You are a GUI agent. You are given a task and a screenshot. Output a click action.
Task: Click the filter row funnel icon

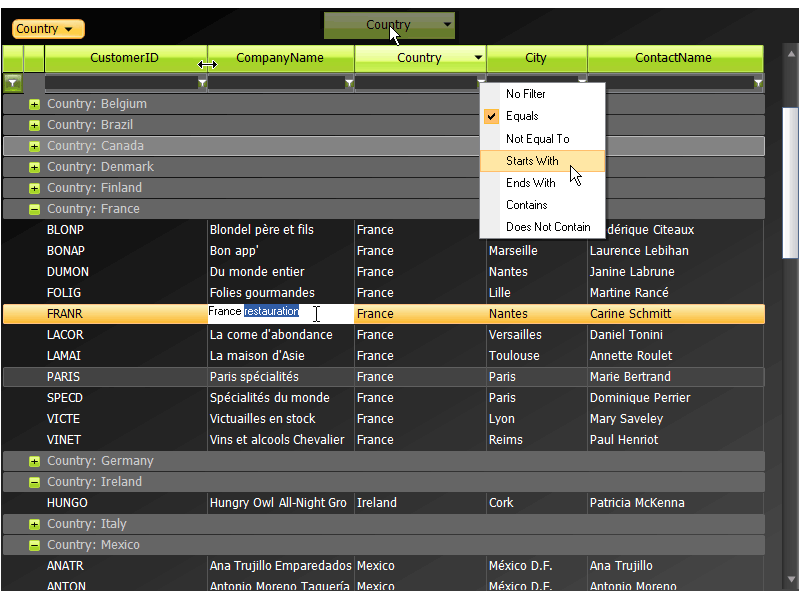(x=13, y=83)
